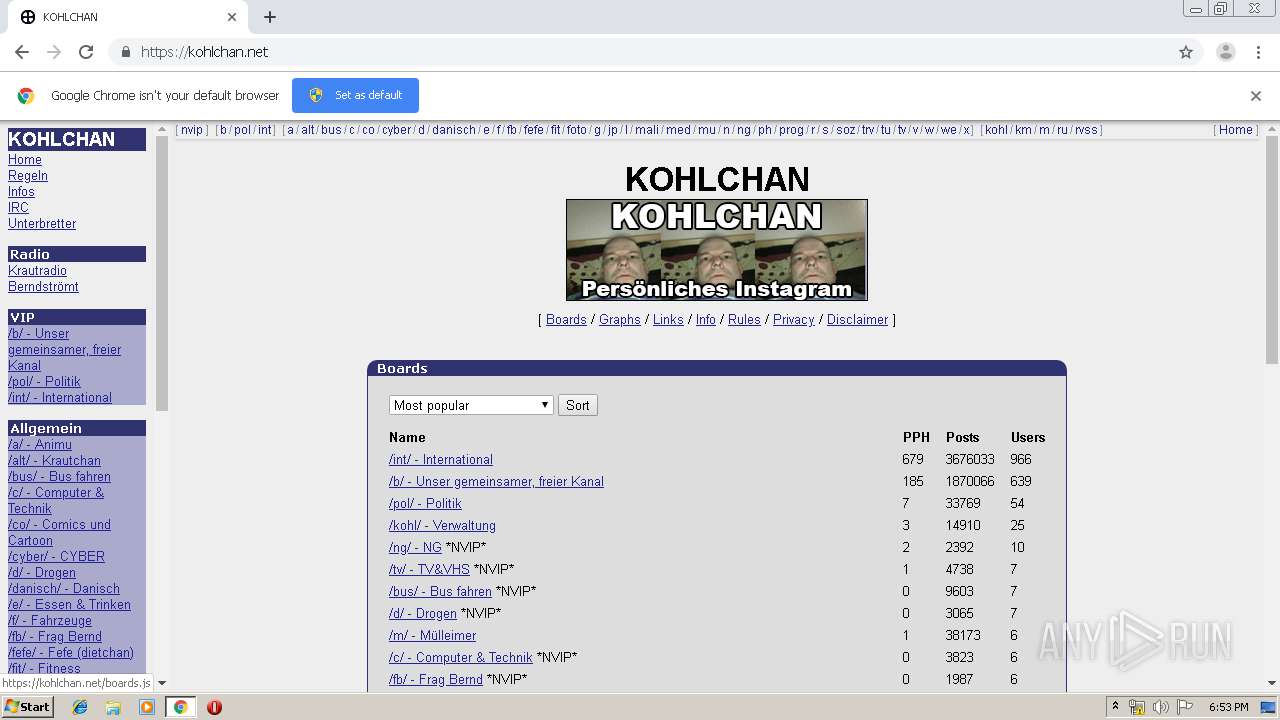Dismiss the default browser notification bar

coord(1256,96)
